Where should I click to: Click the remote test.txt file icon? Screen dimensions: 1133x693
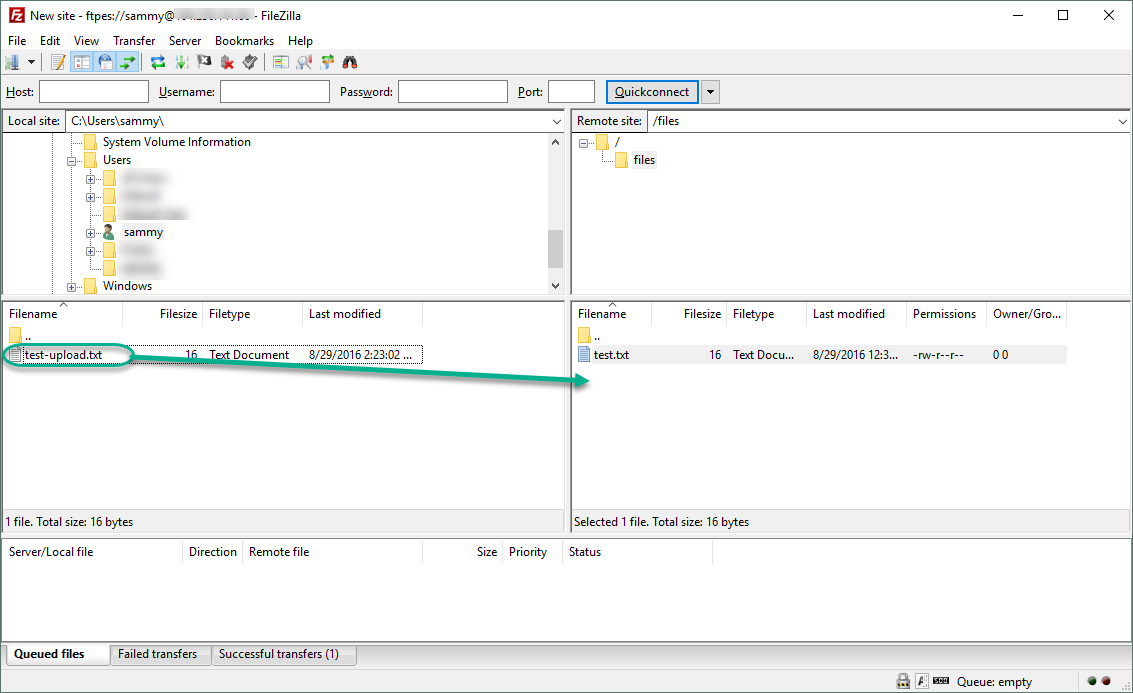(x=584, y=355)
